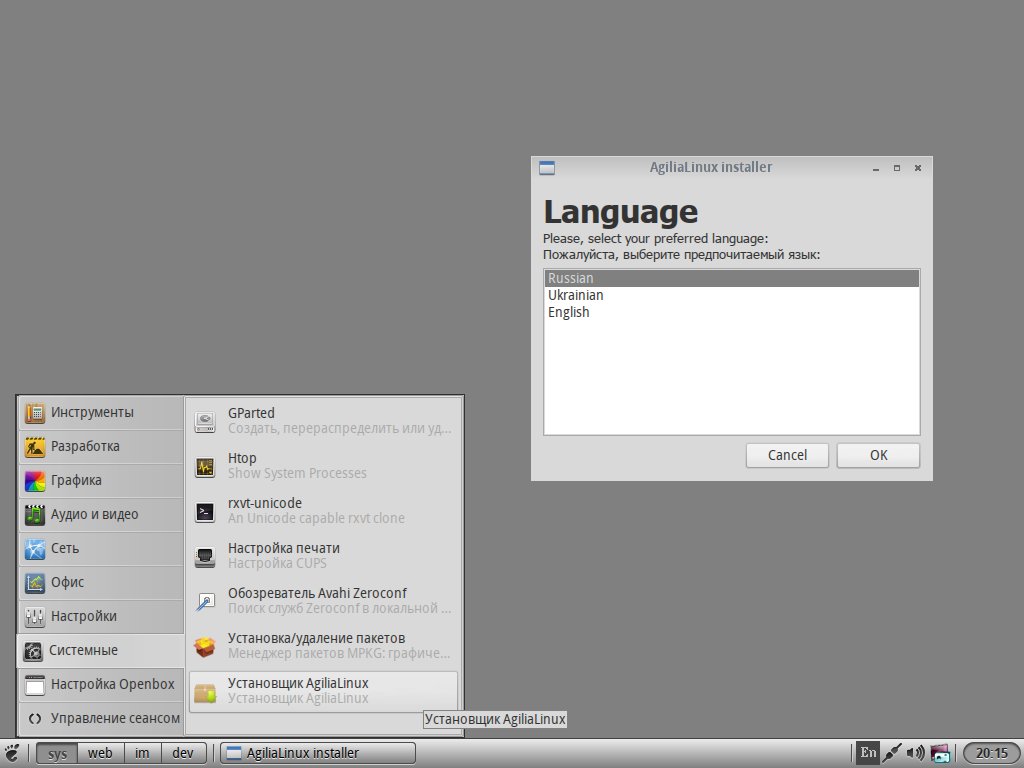
Task: Toggle the En keyboard layout indicator
Action: point(868,753)
